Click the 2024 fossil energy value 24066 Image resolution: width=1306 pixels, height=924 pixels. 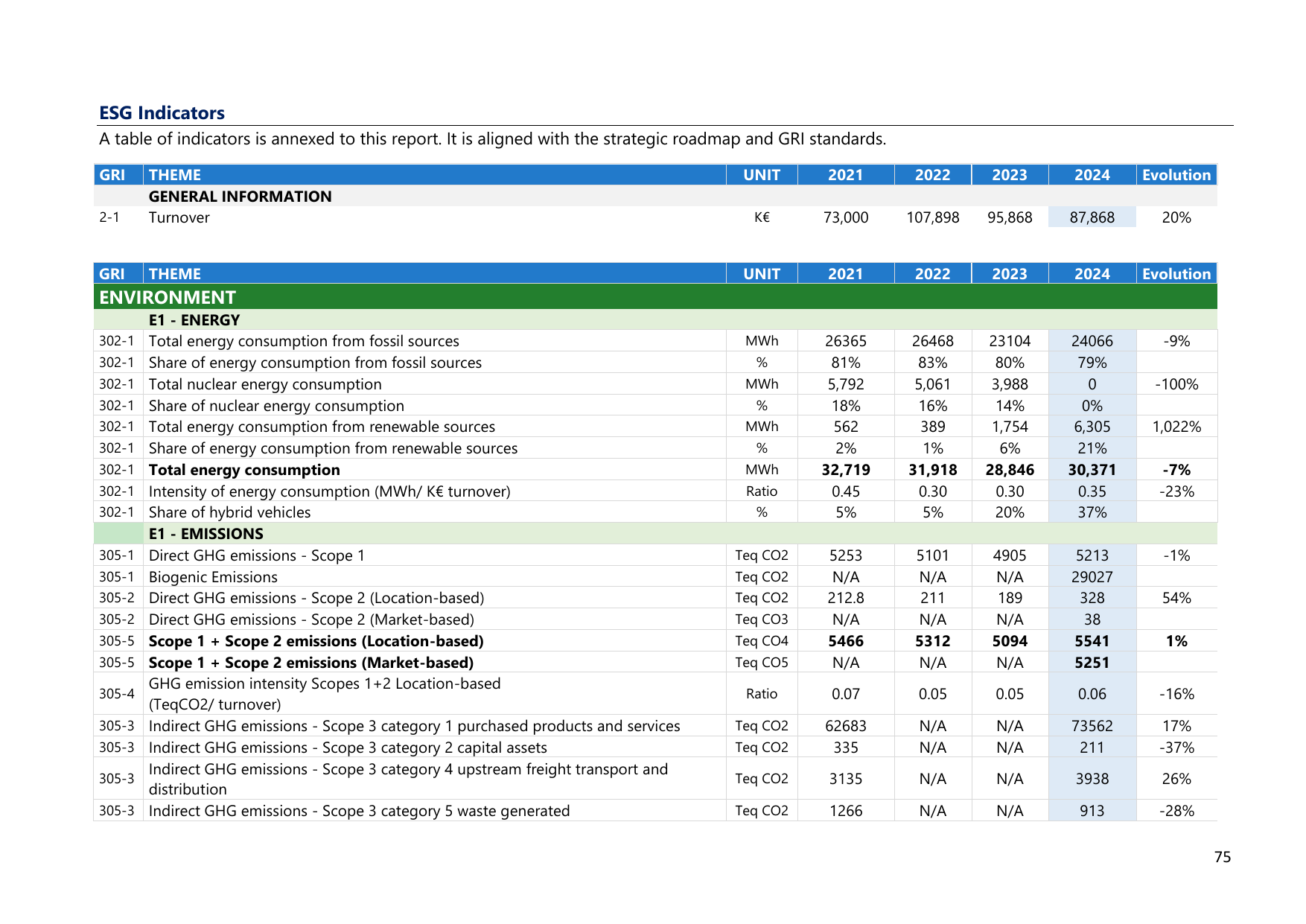[x=1092, y=341]
